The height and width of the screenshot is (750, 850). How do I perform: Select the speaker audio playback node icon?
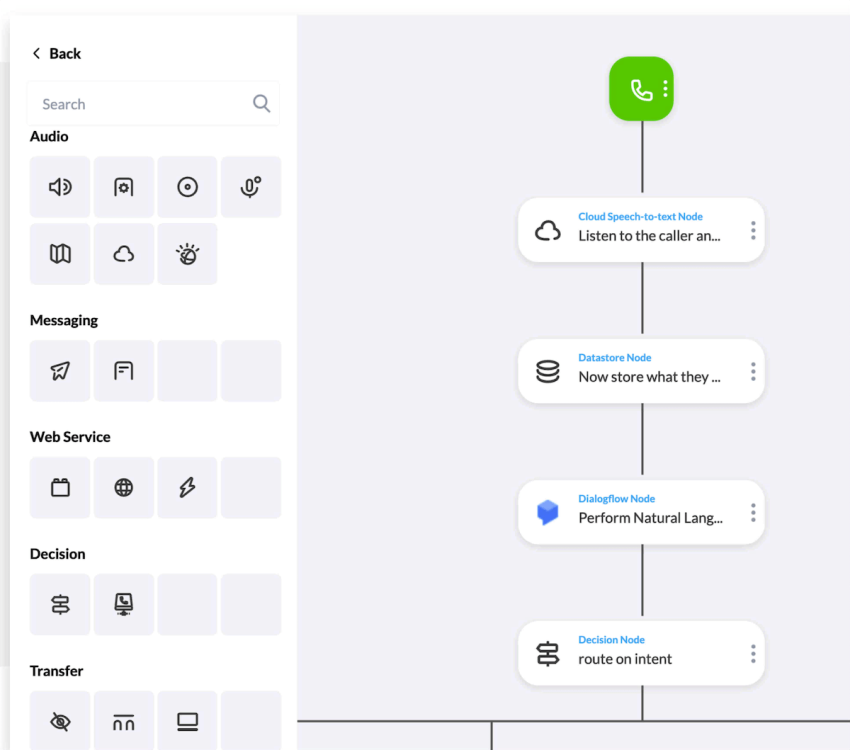[60, 187]
